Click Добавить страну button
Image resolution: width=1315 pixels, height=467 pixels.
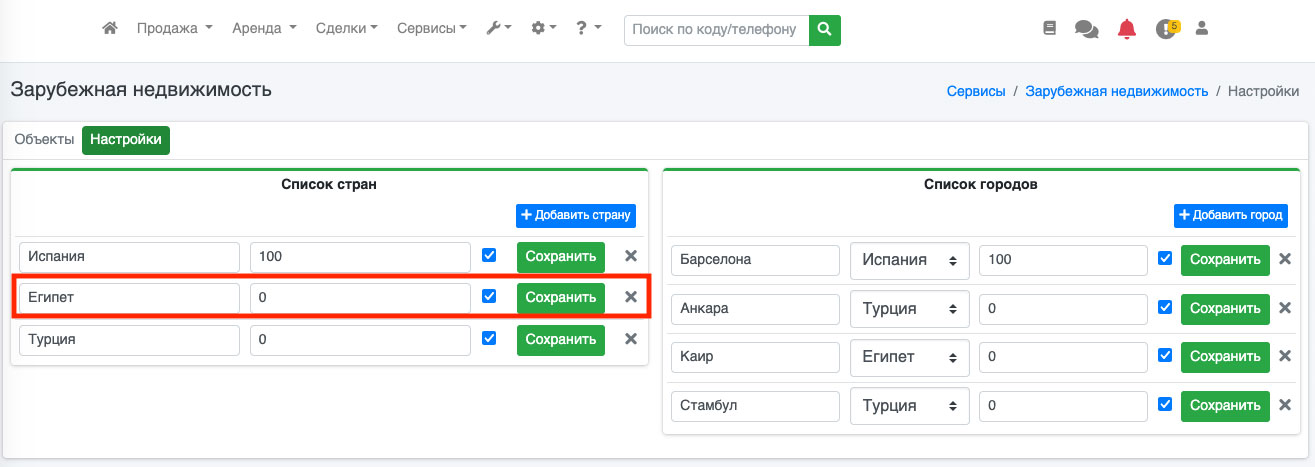click(x=575, y=215)
